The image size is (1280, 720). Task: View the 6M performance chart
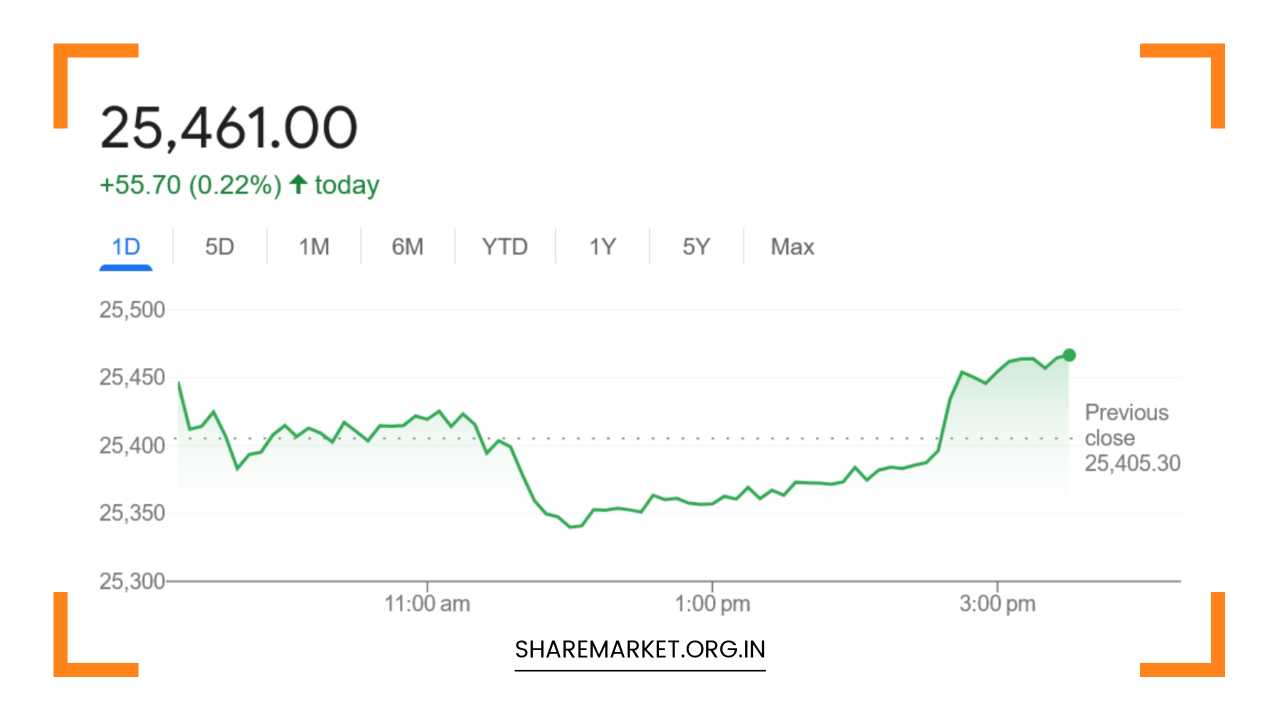(408, 246)
